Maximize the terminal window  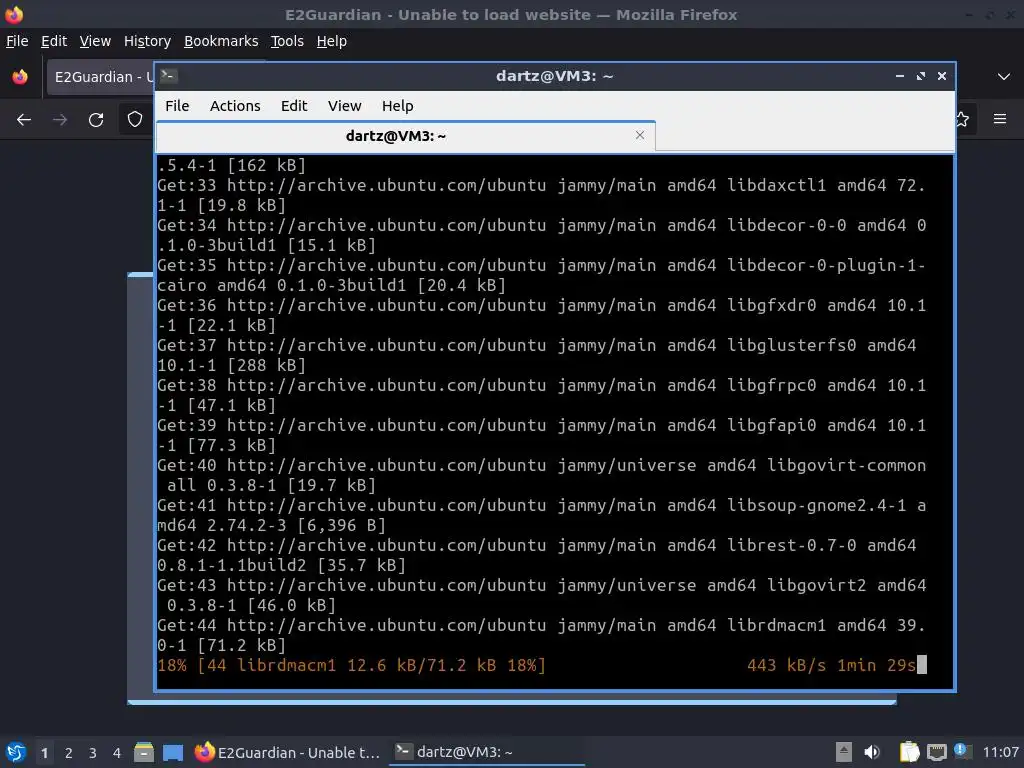coord(921,76)
